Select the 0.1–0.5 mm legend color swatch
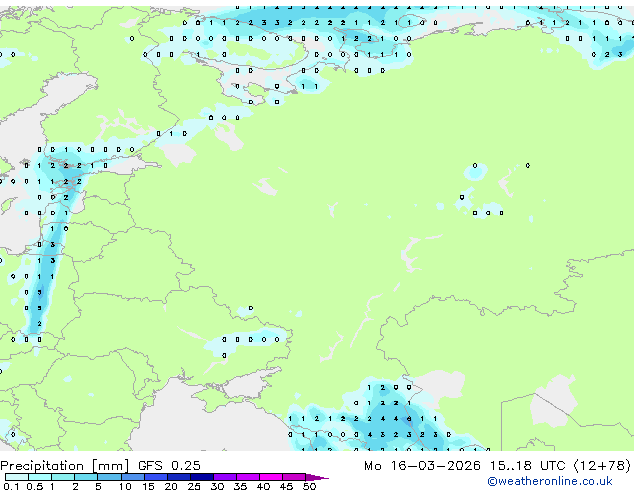The image size is (634, 490). 17,477
